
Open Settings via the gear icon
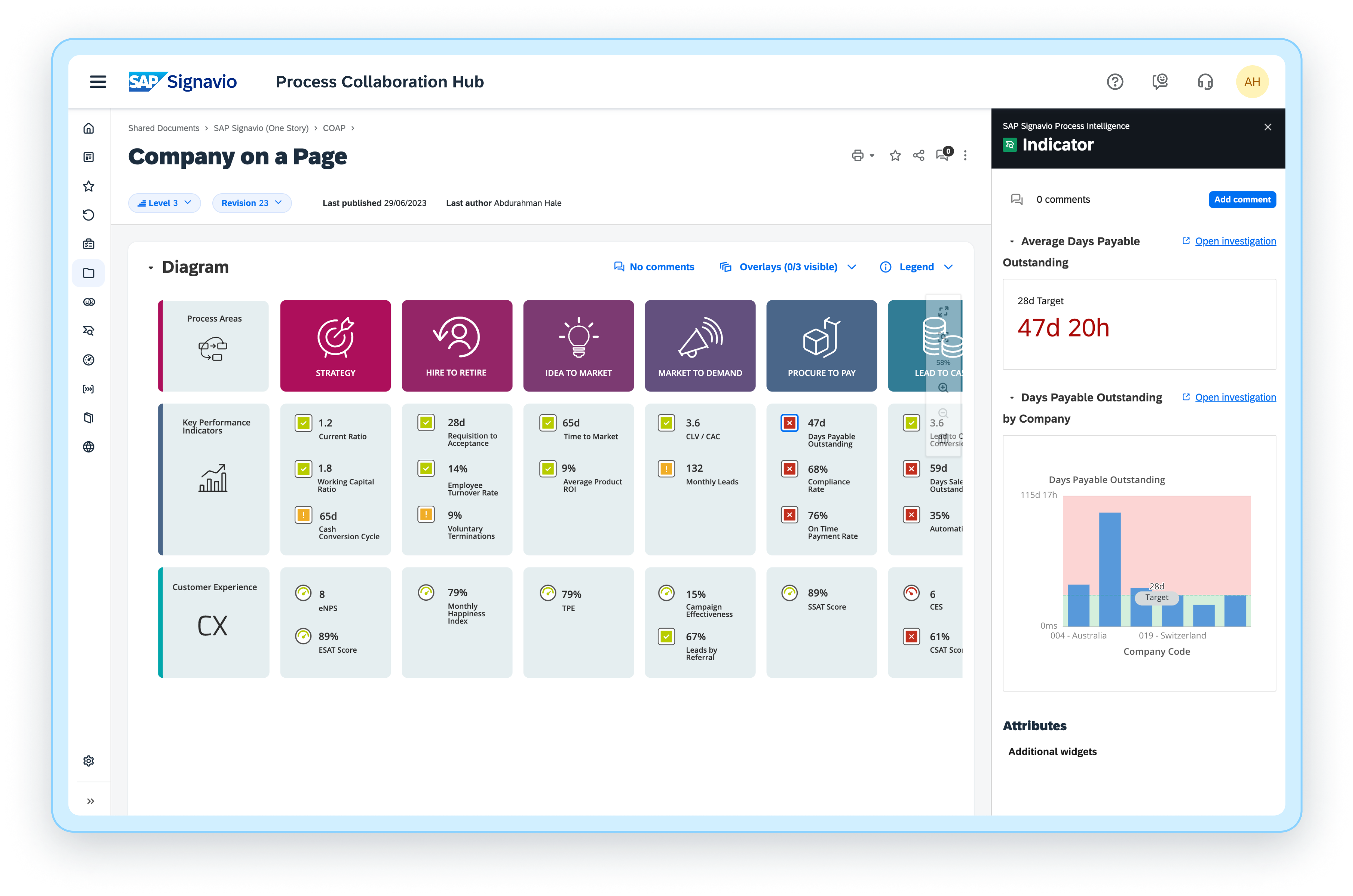click(x=89, y=761)
